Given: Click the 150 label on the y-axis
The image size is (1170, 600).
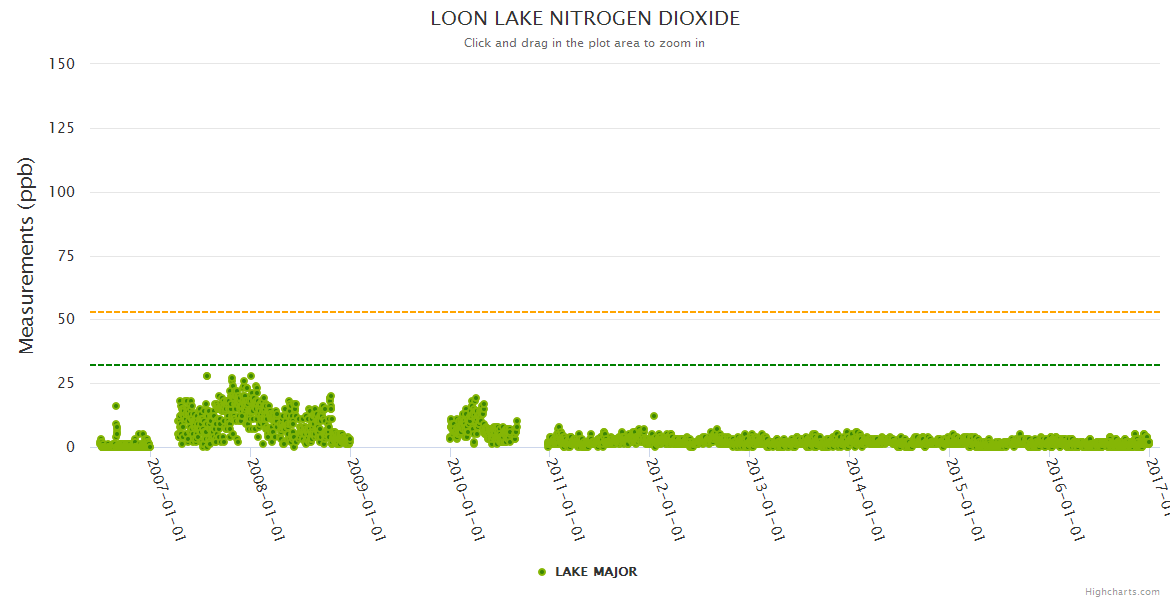Looking at the screenshot, I should coord(61,64).
